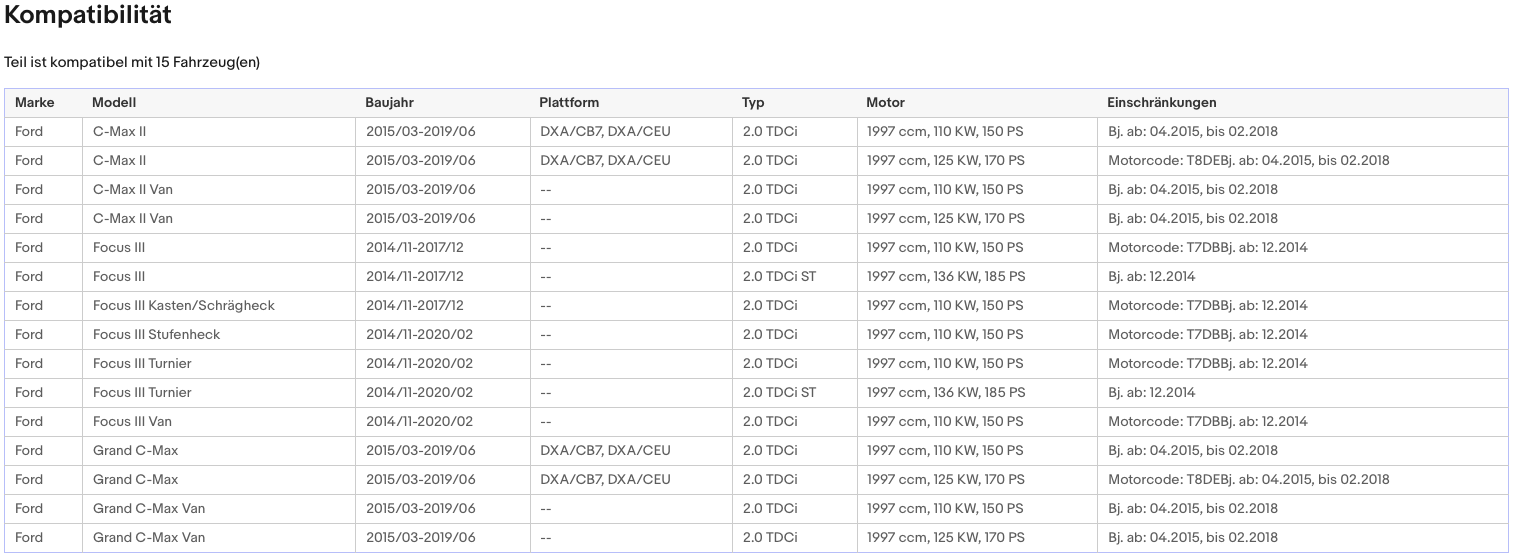Select the Focus III Van model cell
The height and width of the screenshot is (558, 1514).
132,422
